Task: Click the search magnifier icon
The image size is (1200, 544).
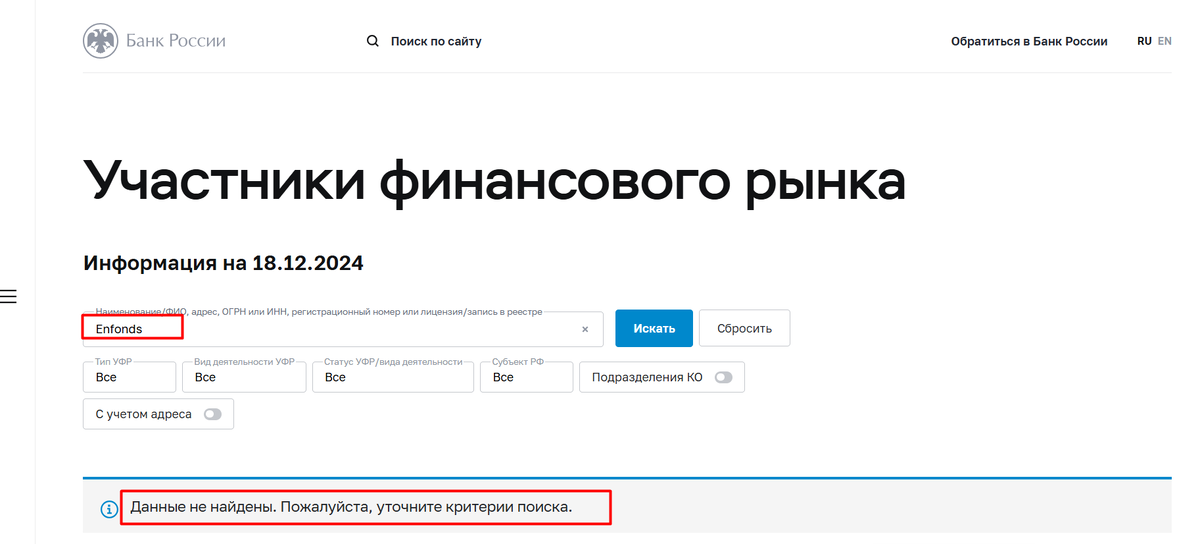Action: 373,41
